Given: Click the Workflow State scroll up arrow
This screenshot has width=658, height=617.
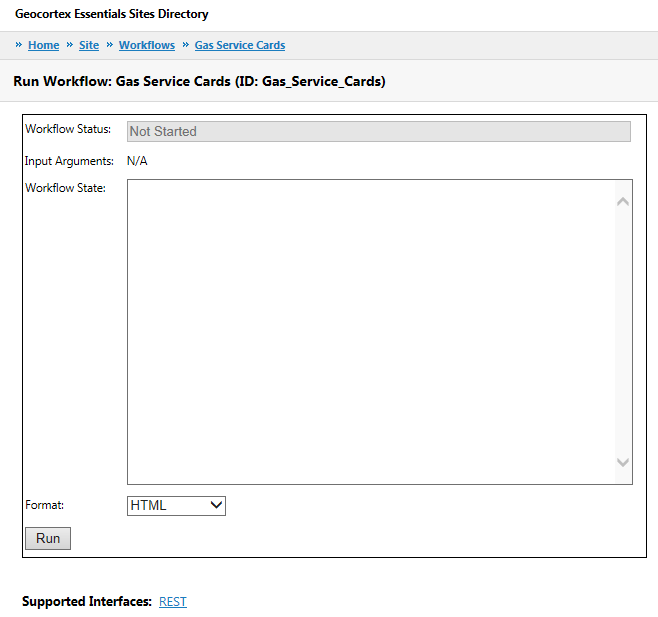Looking at the screenshot, I should pos(623,202).
